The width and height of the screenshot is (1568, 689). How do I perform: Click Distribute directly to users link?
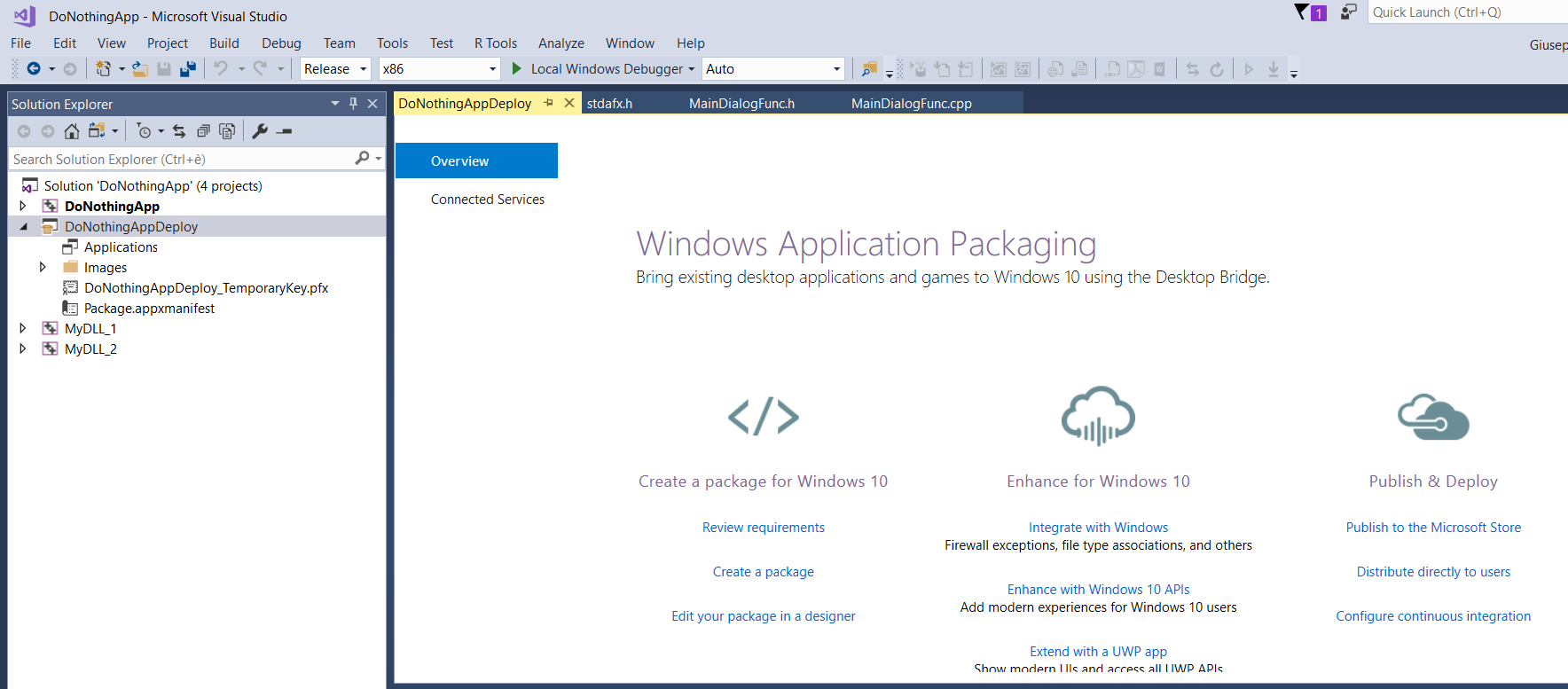coord(1433,572)
